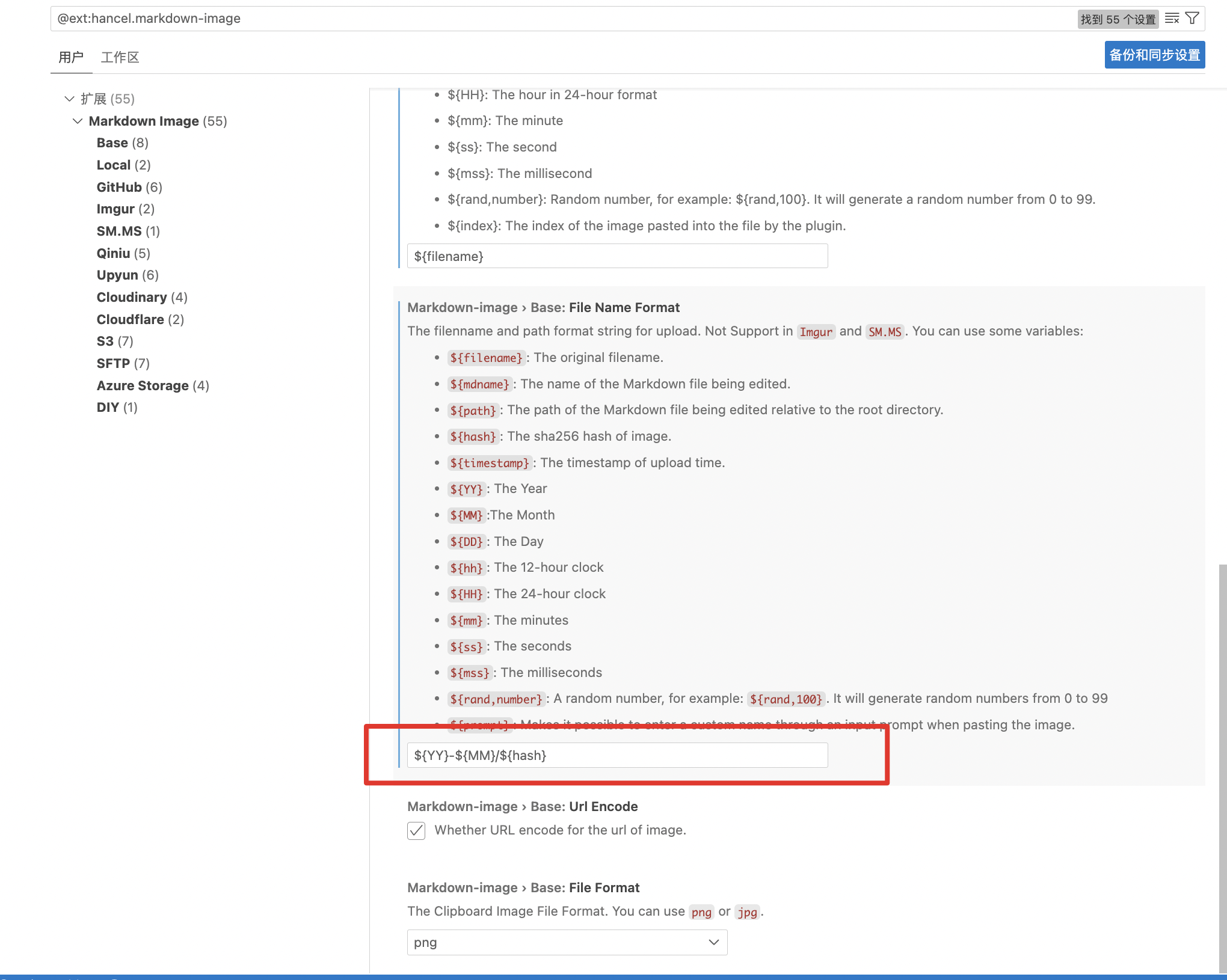Open the settings filter funnel icon
Image resolution: width=1227 pixels, height=980 pixels.
coord(1192,19)
